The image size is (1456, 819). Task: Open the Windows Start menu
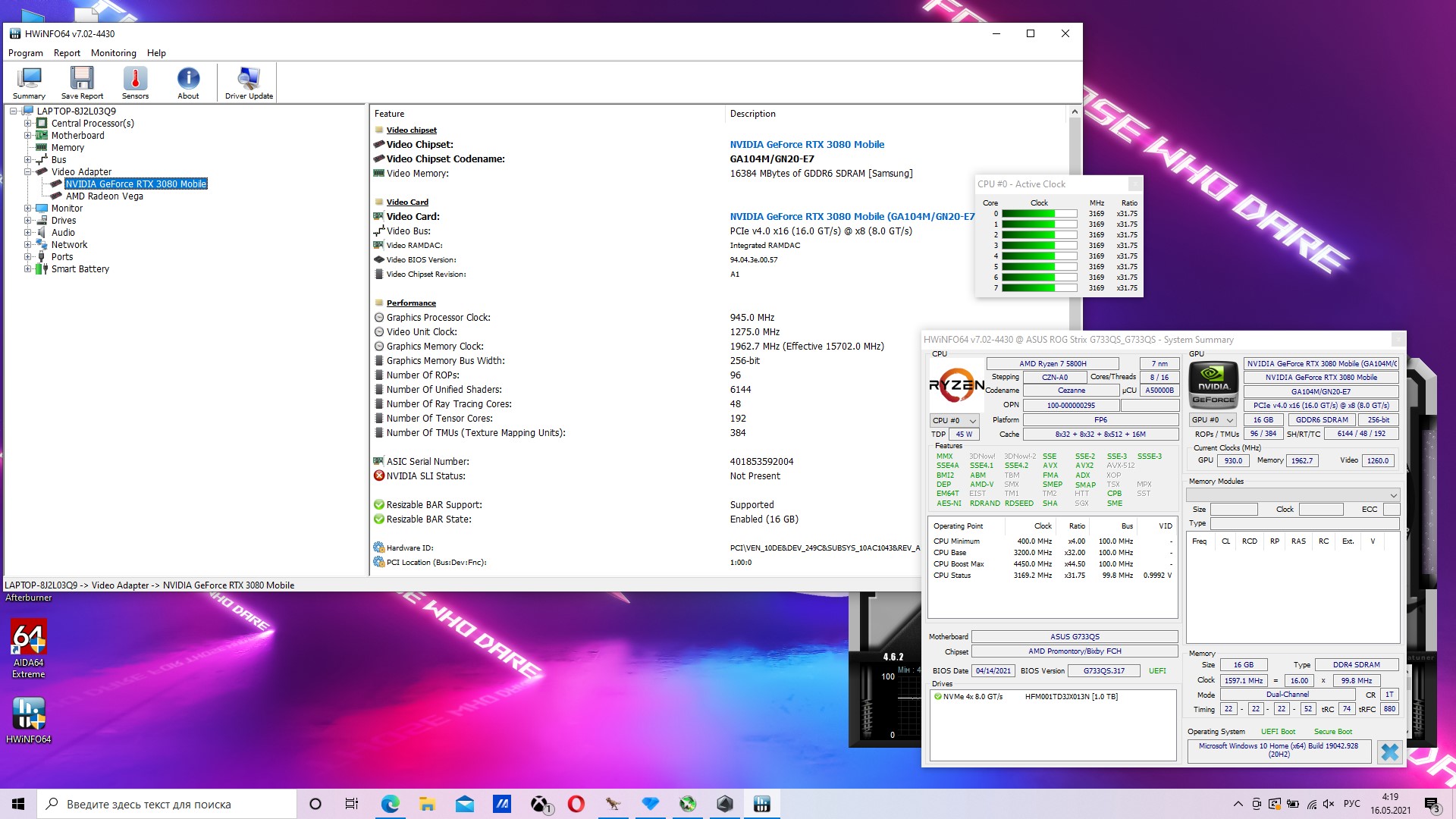(x=18, y=804)
